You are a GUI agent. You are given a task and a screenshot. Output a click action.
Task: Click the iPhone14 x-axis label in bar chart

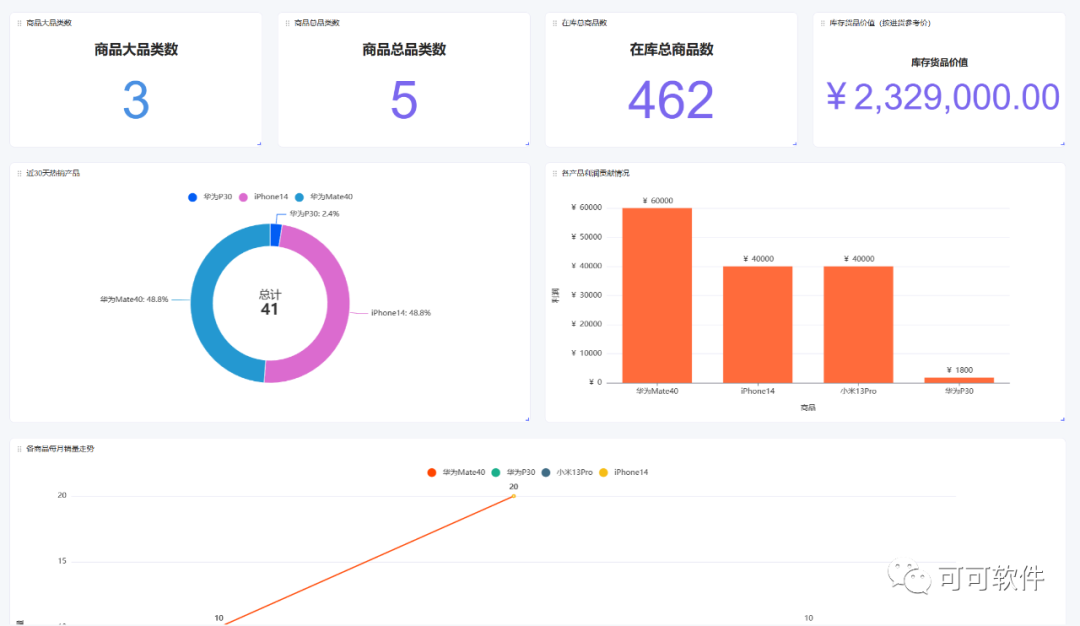tap(758, 391)
